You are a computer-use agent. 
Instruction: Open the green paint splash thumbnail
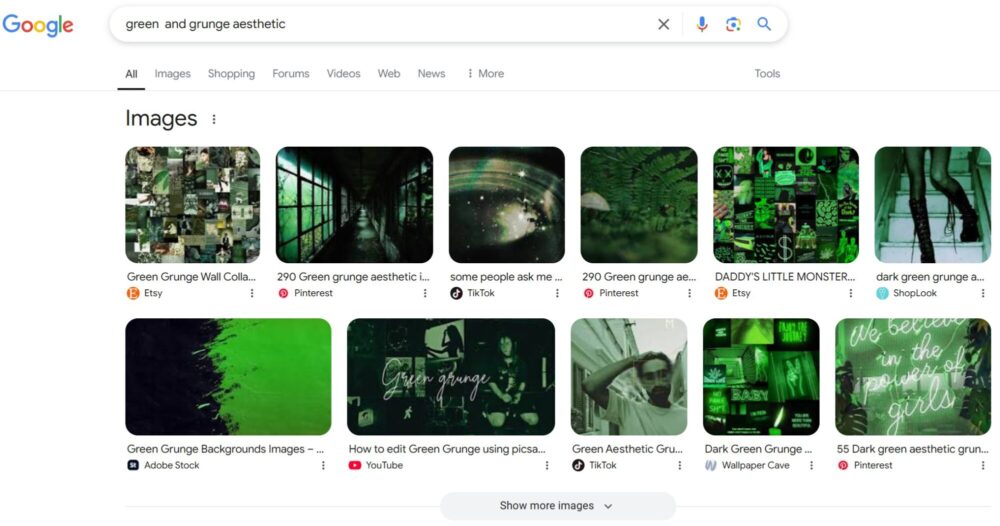228,376
